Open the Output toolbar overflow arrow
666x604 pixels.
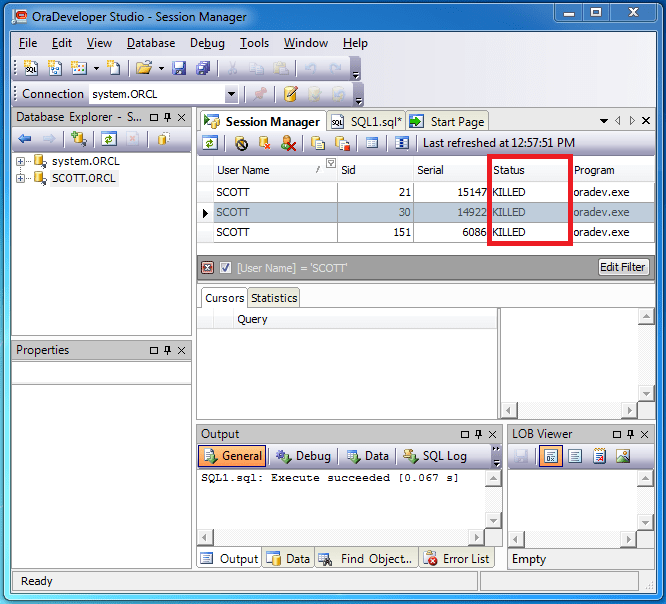tap(497, 463)
